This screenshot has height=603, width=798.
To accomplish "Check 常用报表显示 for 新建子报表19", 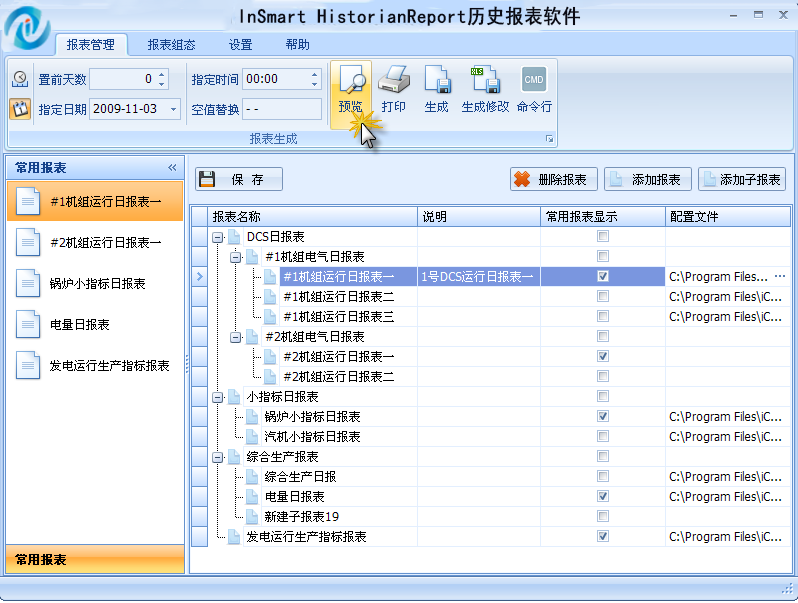I will click(x=603, y=516).
